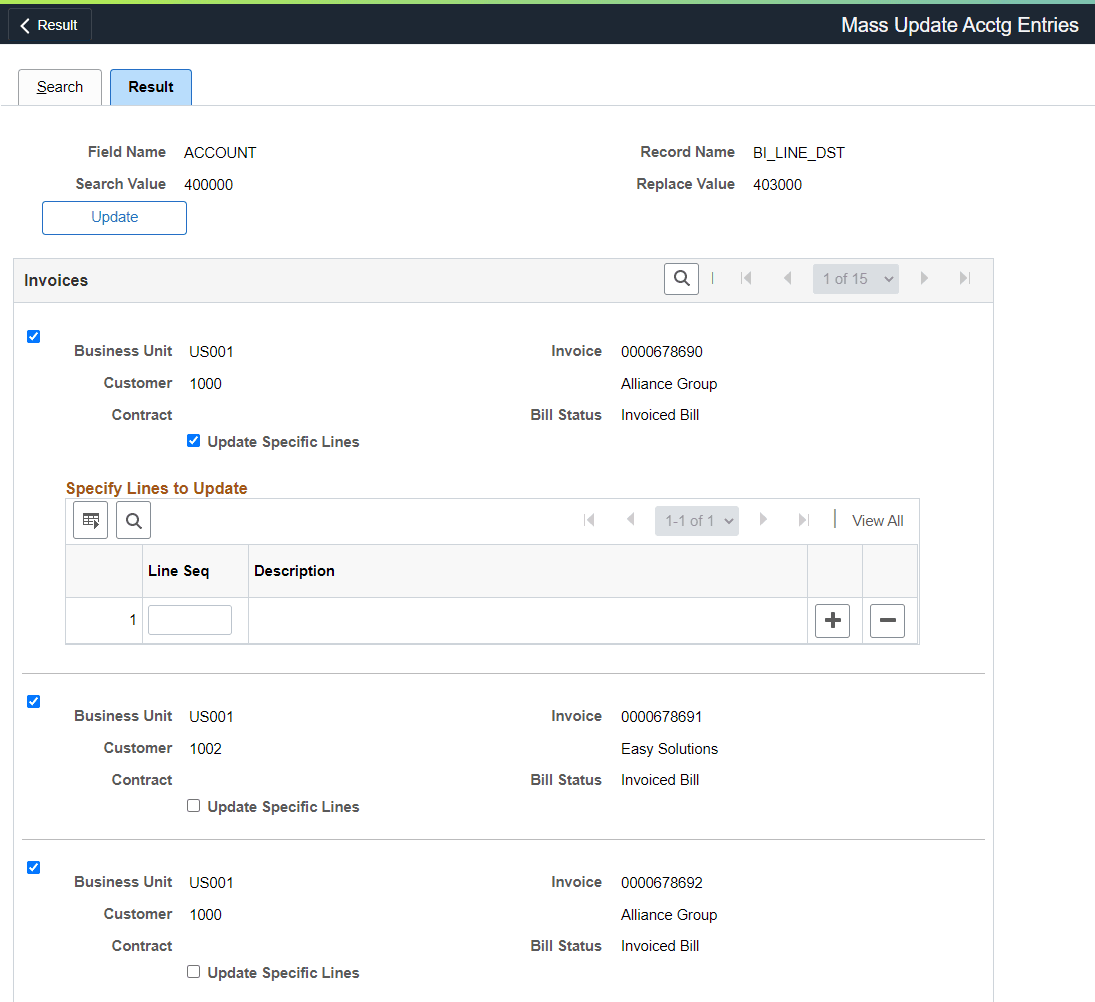Click the Update button
Viewport: 1095px width, 1002px height.
coord(115,218)
